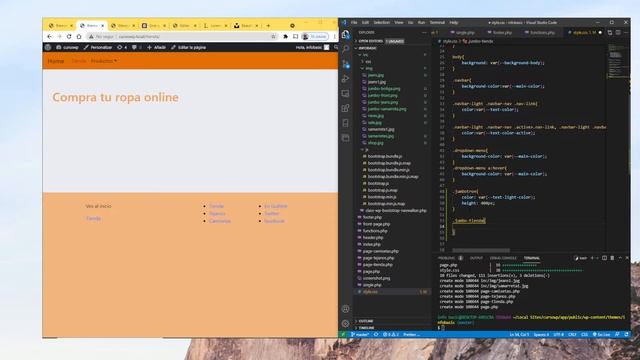Open a new browser tab with plus icon
This screenshot has height=360, width=640.
pos(268,25)
